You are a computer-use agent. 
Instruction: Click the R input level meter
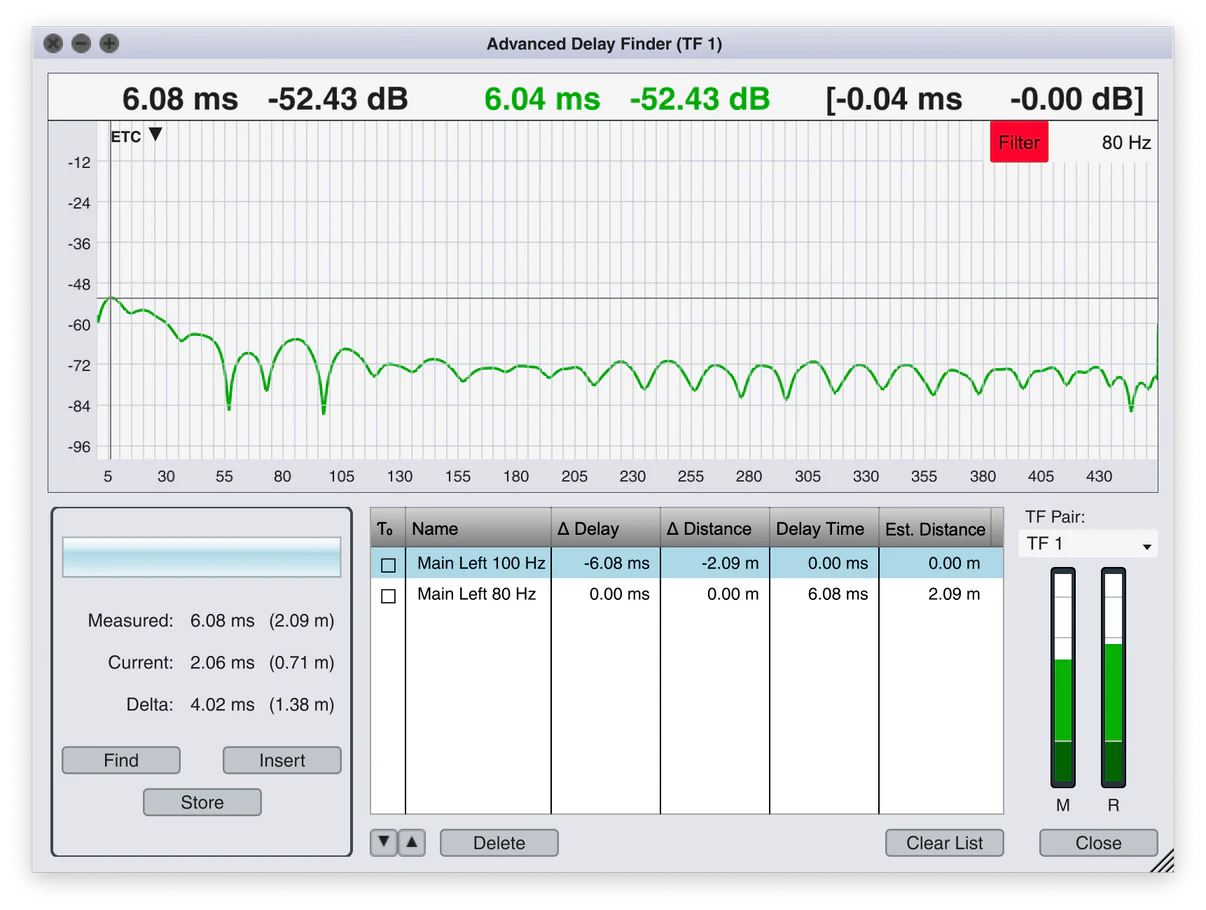(x=1113, y=678)
